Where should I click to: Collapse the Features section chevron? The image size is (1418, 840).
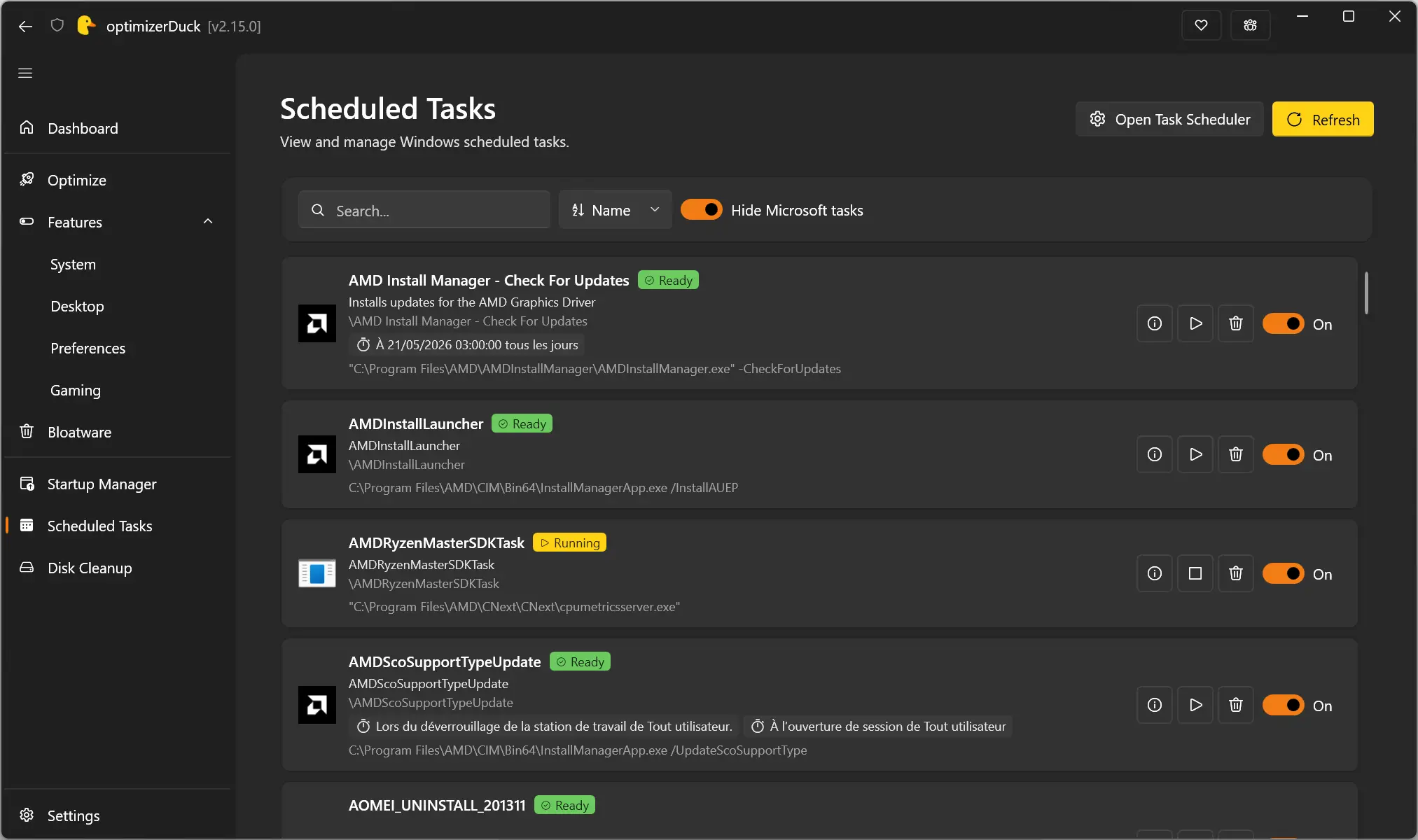(208, 222)
